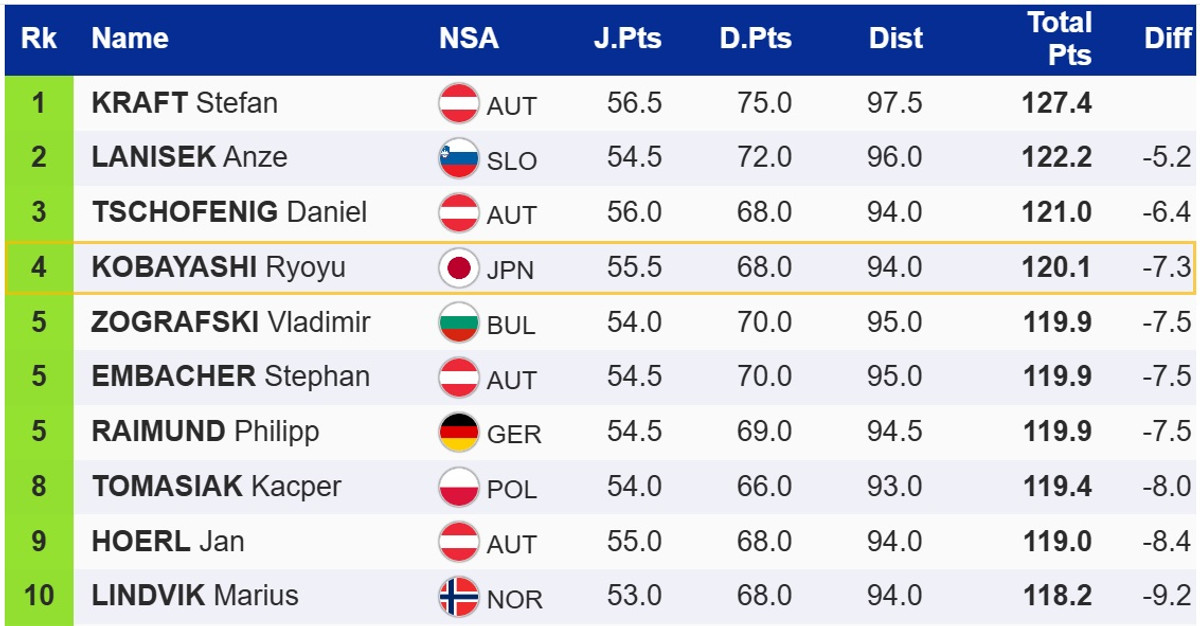Open EMBACHER Stephan athlete link
This screenshot has height=626, width=1200.
[x=230, y=377]
